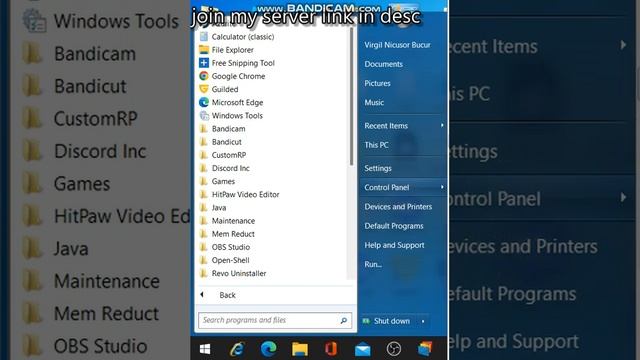640x360 pixels.
Task: Expand the Shut down options arrow
Action: pos(423,321)
